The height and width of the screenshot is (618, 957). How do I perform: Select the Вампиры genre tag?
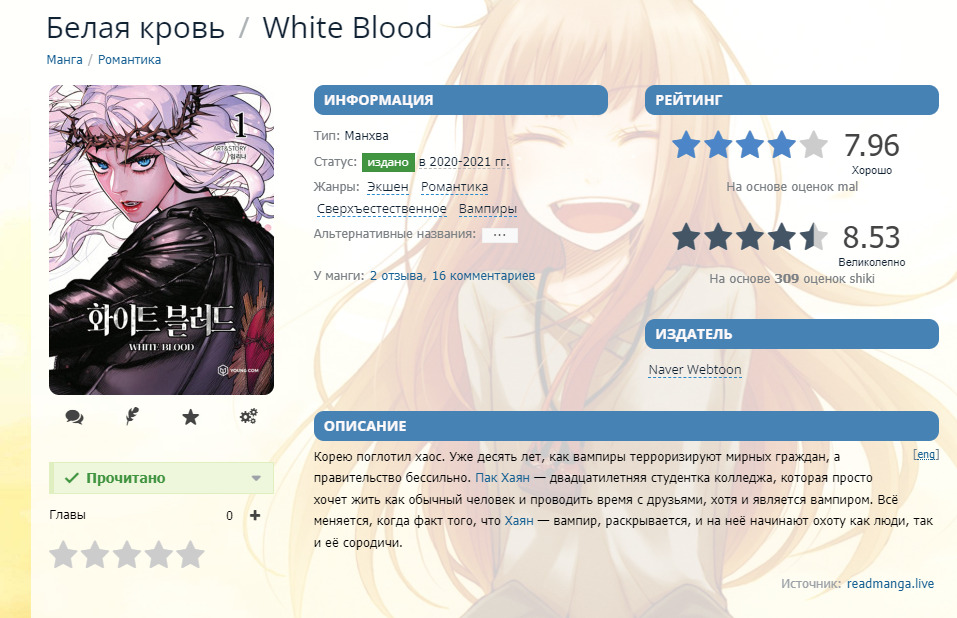pos(488,209)
